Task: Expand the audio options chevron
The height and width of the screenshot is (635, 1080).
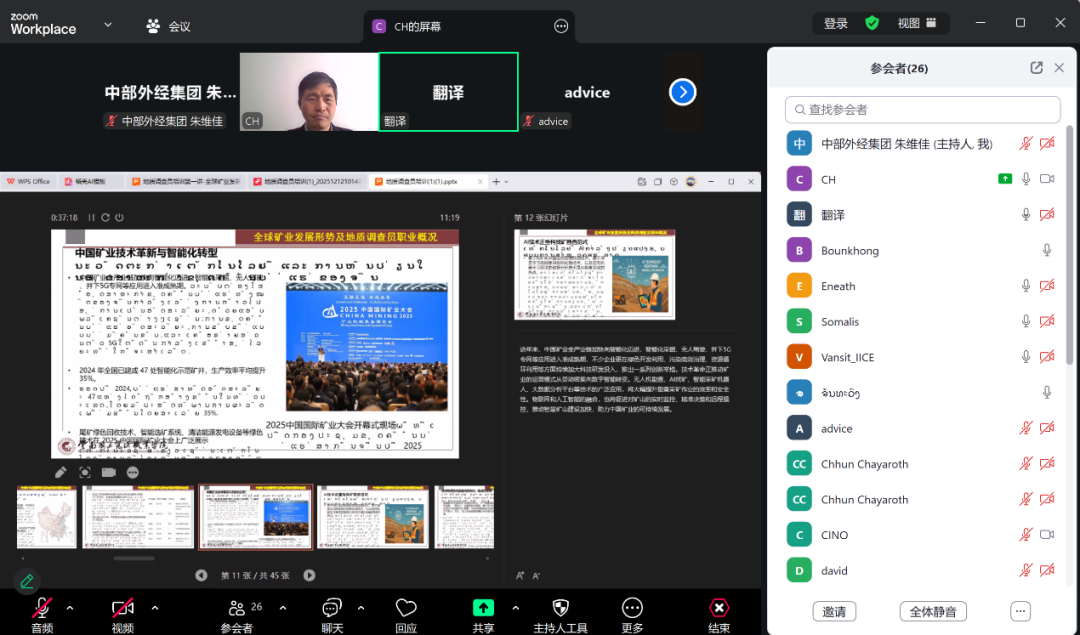Action: click(69, 607)
